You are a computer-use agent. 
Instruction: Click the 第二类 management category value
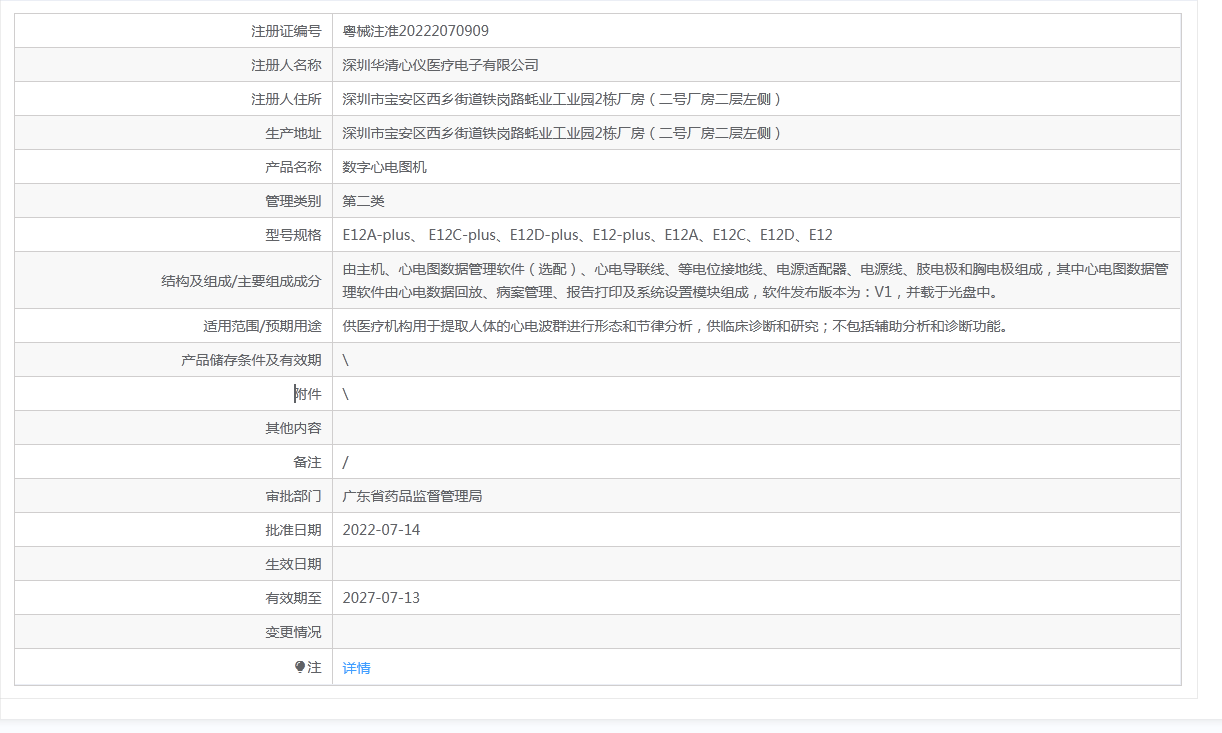(363, 201)
